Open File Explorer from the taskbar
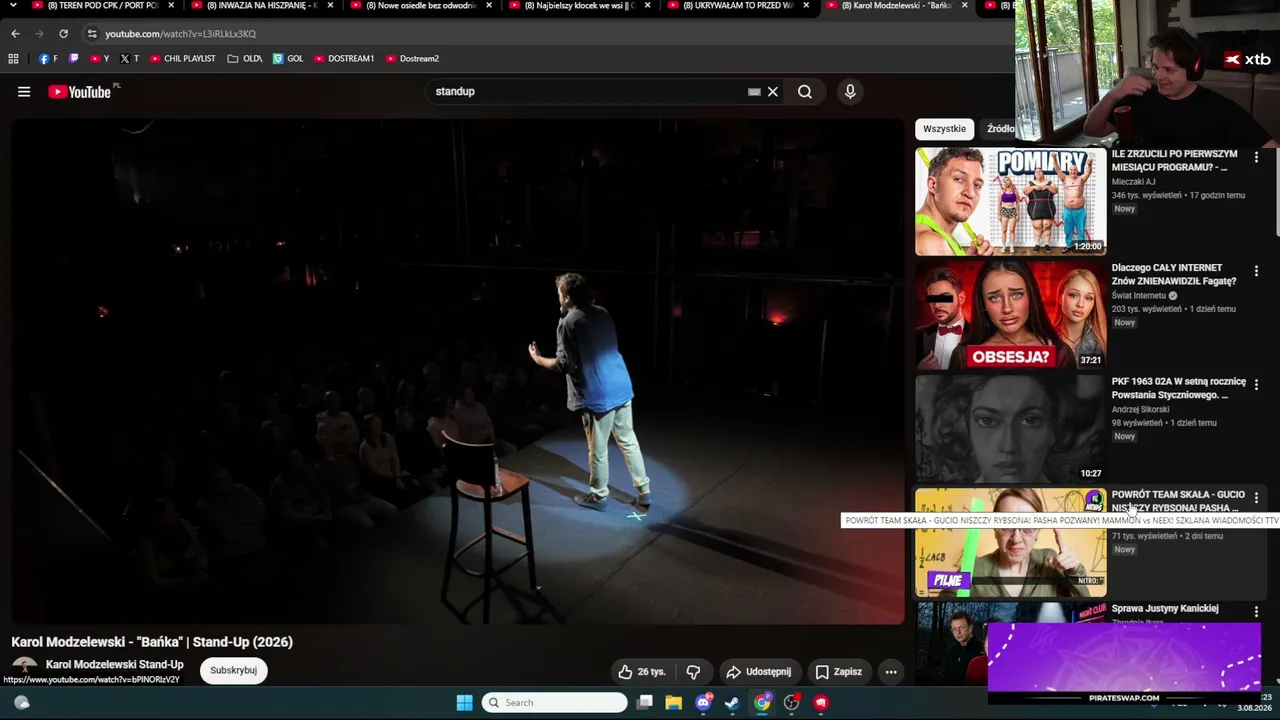Screen dimensions: 1280x720 (x=674, y=702)
